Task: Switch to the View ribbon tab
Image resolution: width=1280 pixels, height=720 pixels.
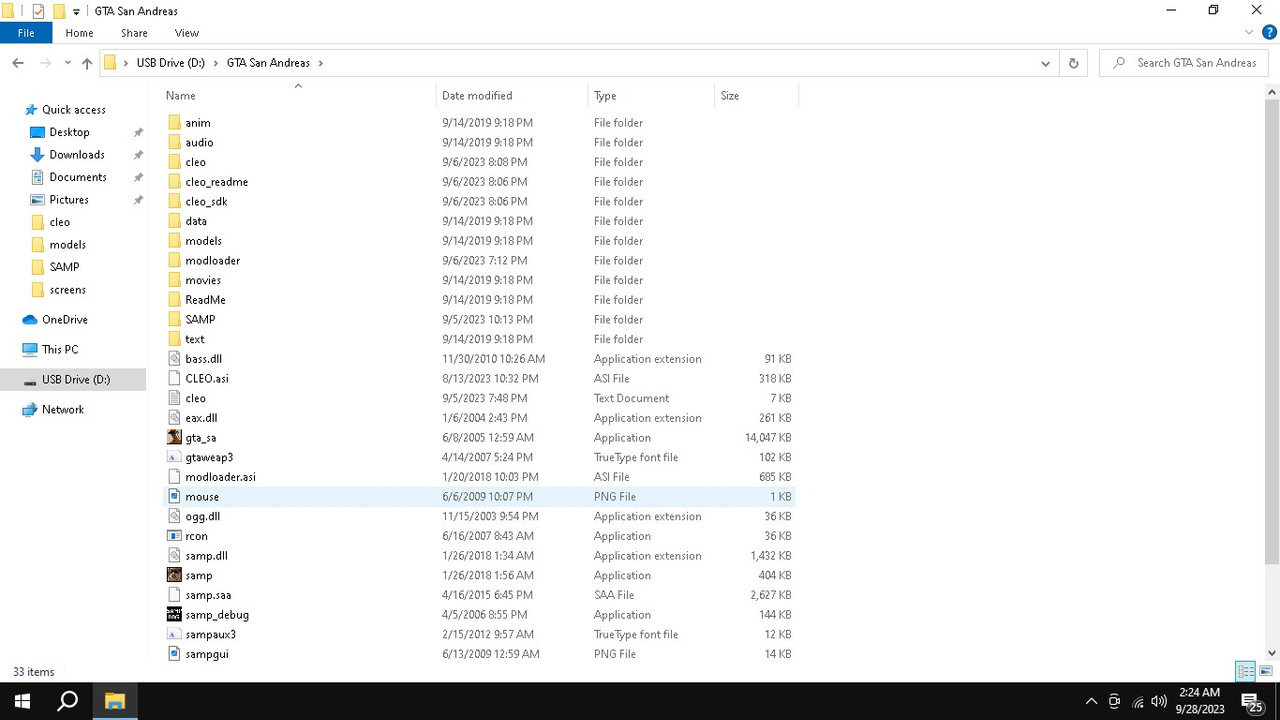Action: (x=187, y=33)
